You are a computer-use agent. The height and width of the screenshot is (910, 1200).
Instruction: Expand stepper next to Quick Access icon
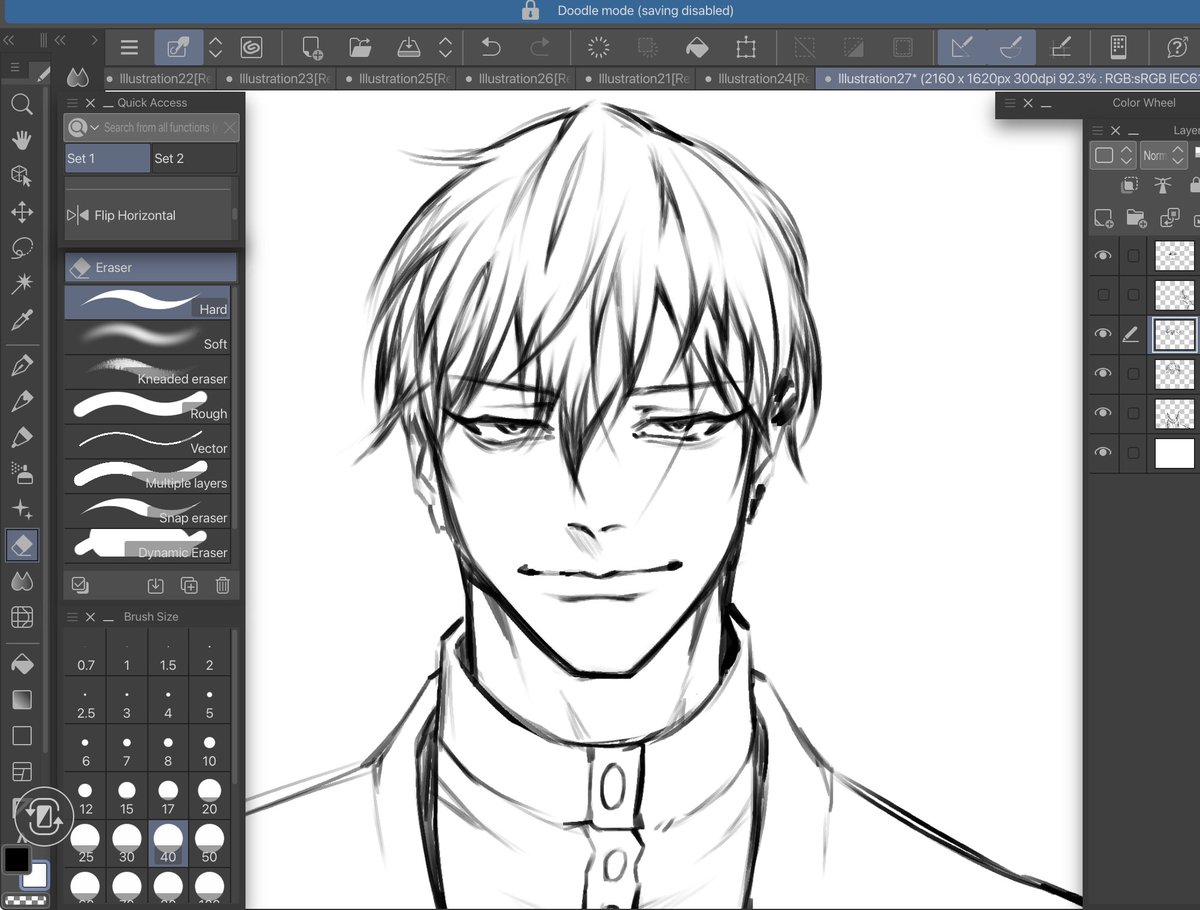coord(215,47)
